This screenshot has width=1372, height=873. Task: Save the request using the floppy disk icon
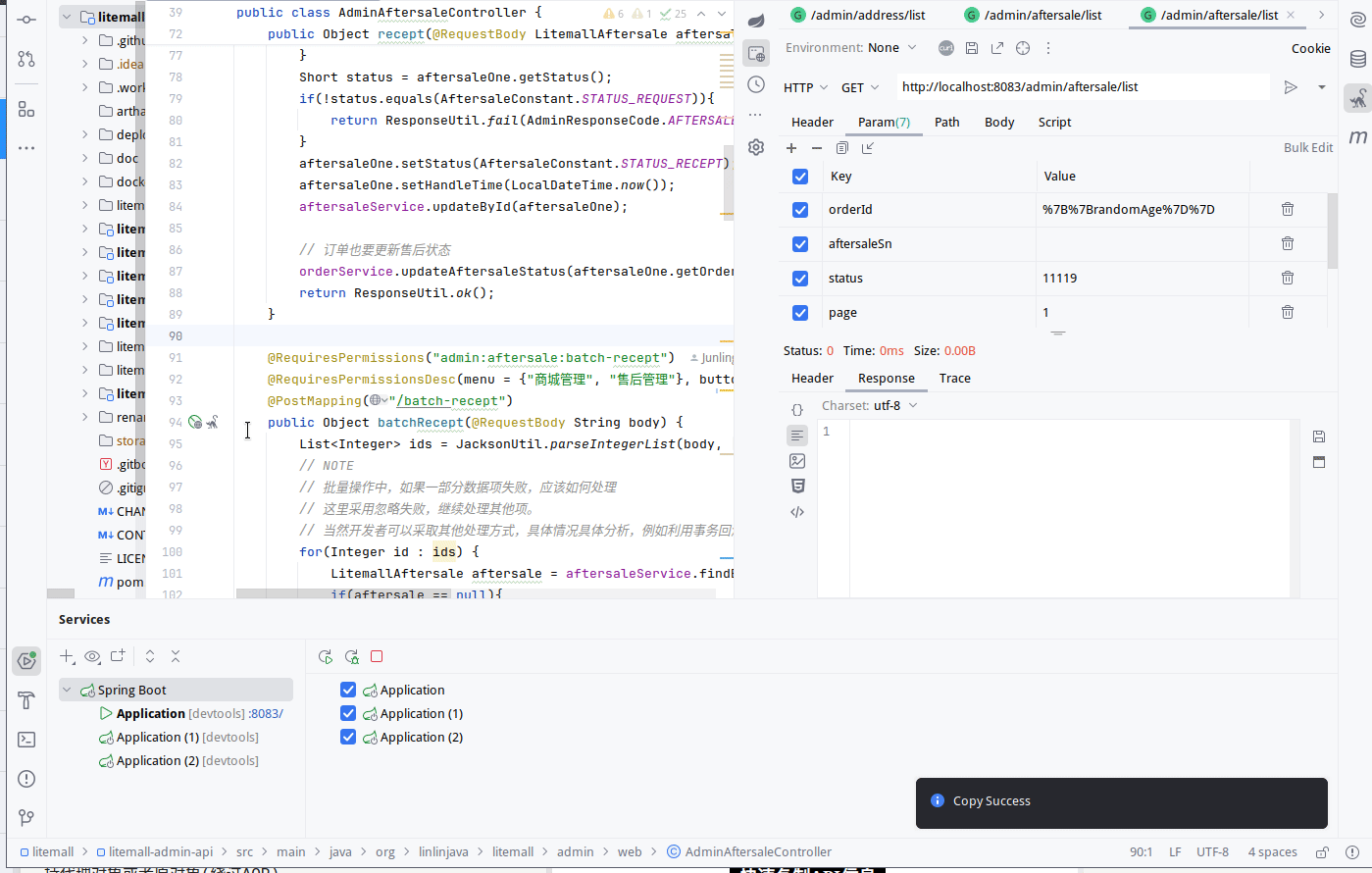[972, 48]
